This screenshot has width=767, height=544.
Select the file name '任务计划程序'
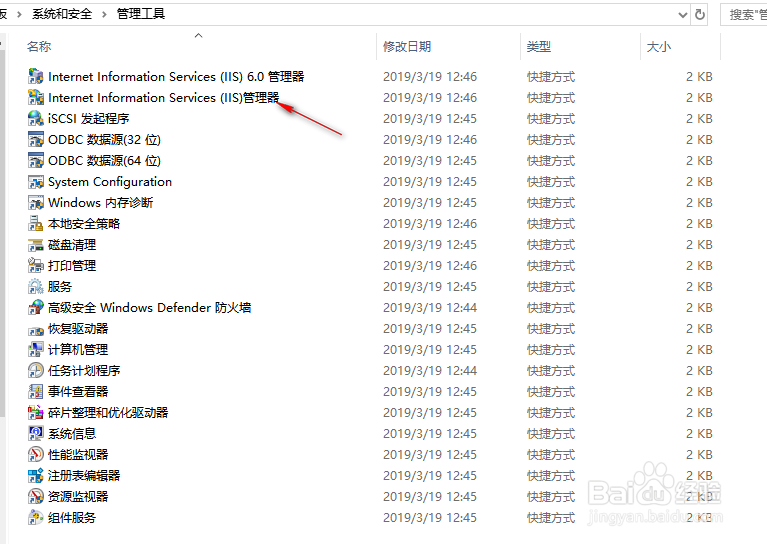[x=84, y=371]
